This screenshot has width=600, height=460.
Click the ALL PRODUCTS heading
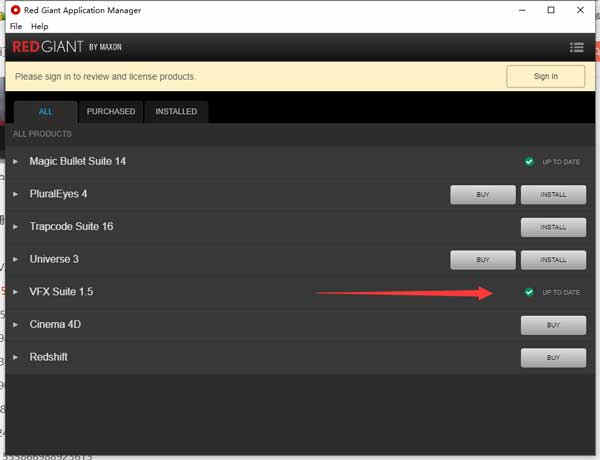coord(42,134)
